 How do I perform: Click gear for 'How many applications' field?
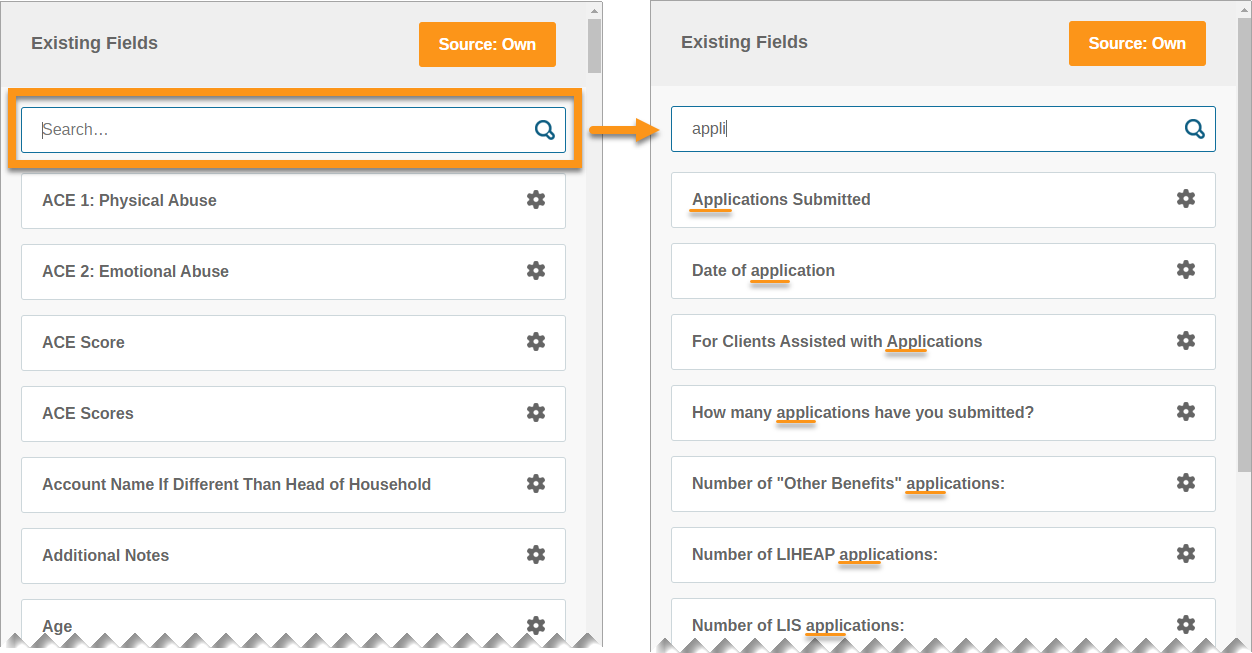pos(1186,412)
